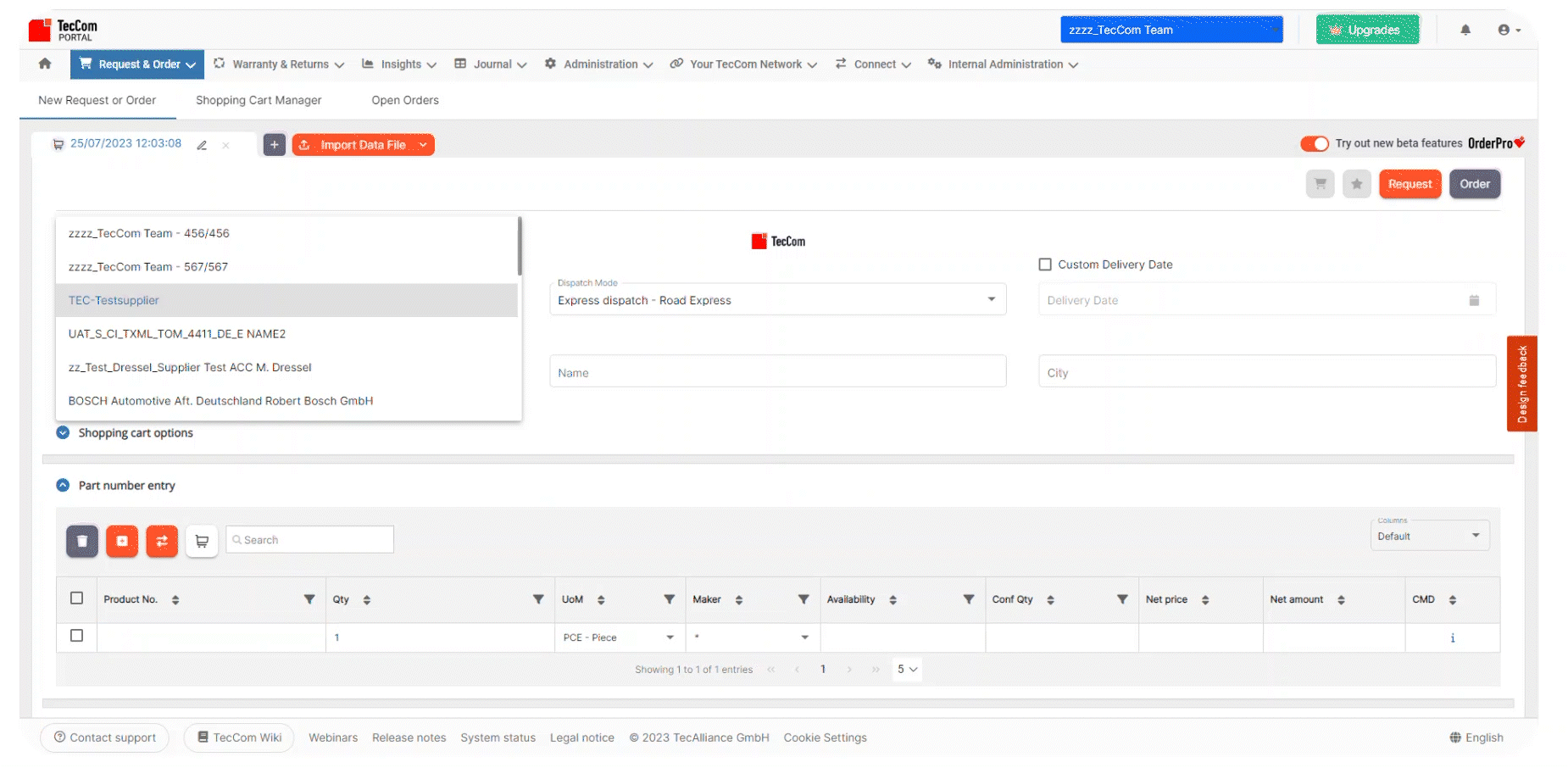
Task: Click the pencil icon to rename cart
Action: point(202,145)
